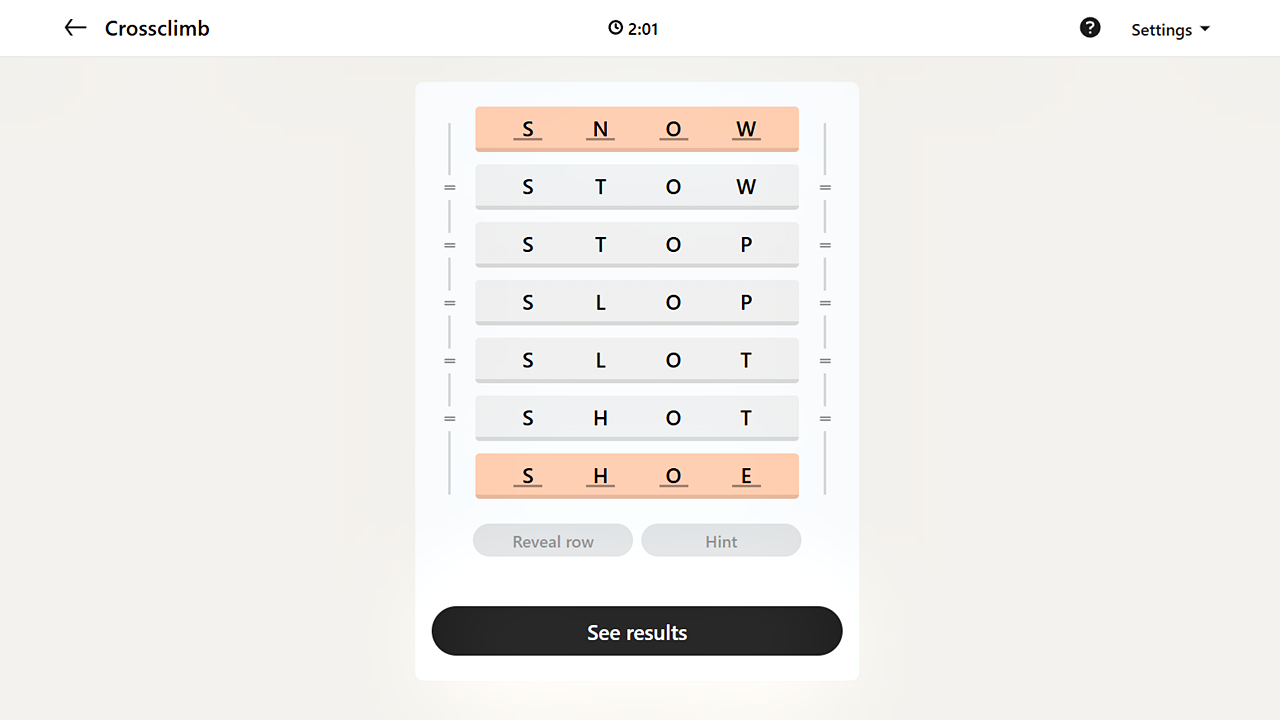Click the back arrow icon
Image resolution: width=1280 pixels, height=720 pixels.
point(75,28)
